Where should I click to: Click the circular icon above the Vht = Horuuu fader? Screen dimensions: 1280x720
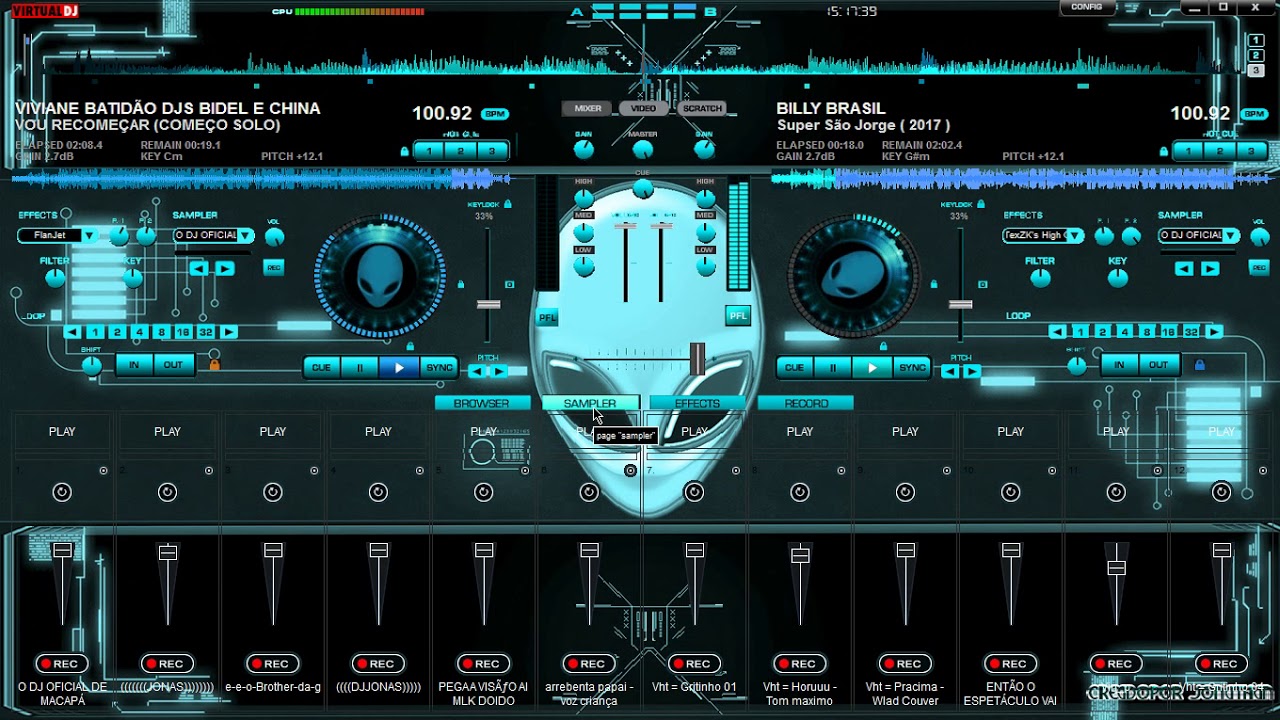(x=800, y=492)
